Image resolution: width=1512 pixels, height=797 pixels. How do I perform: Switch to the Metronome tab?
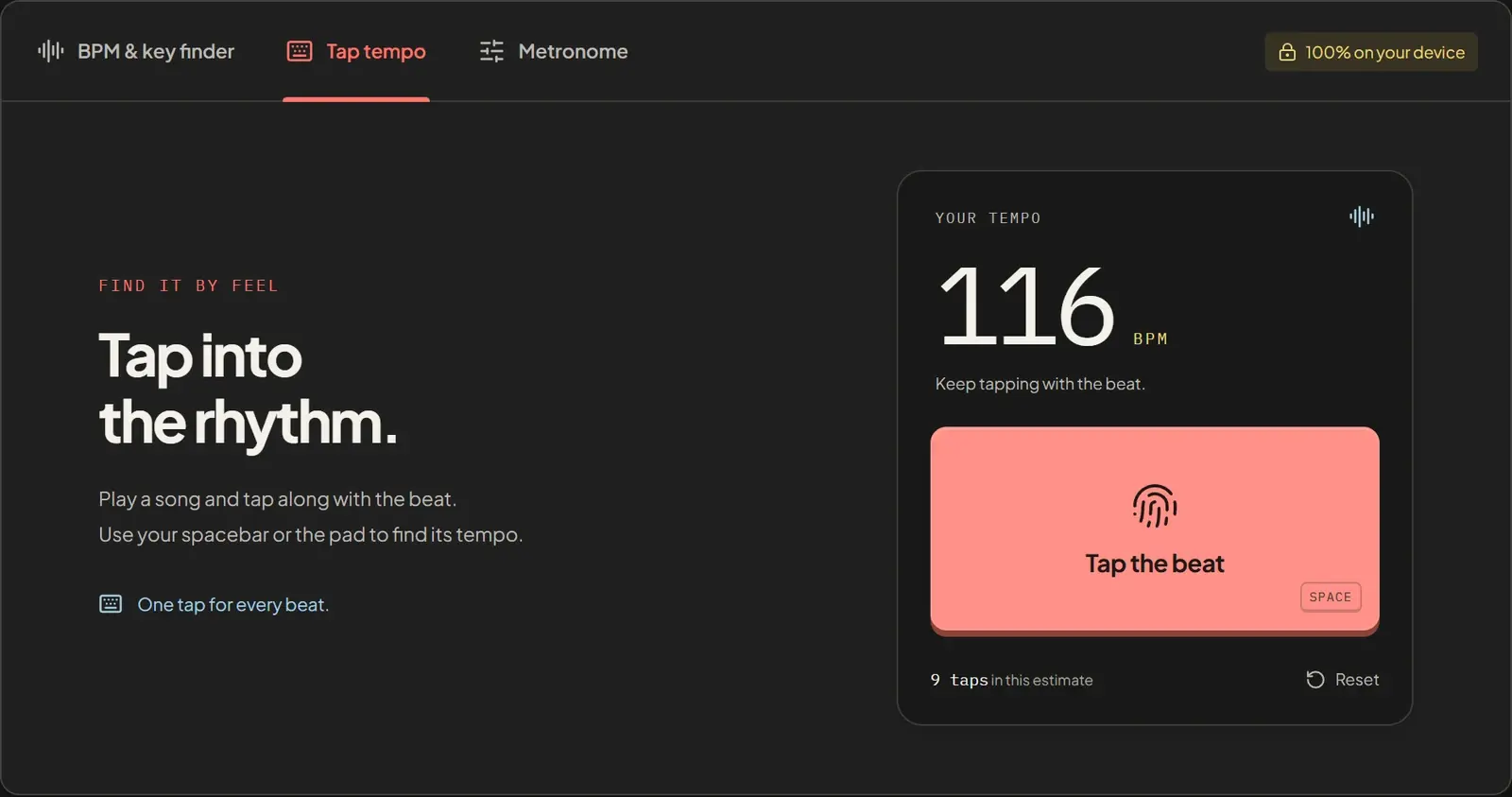click(x=553, y=51)
